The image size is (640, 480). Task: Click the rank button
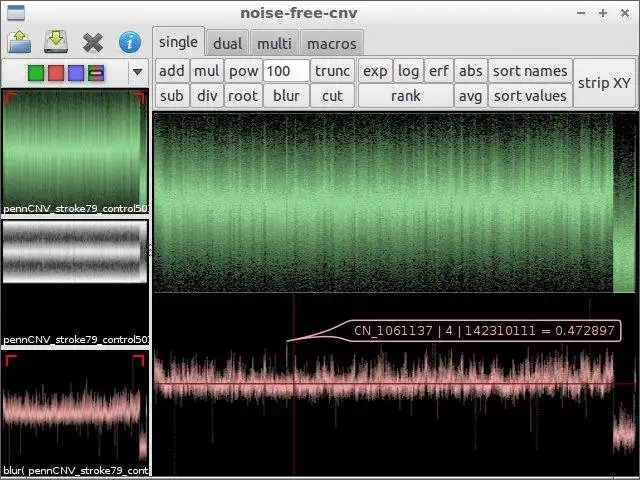point(406,96)
